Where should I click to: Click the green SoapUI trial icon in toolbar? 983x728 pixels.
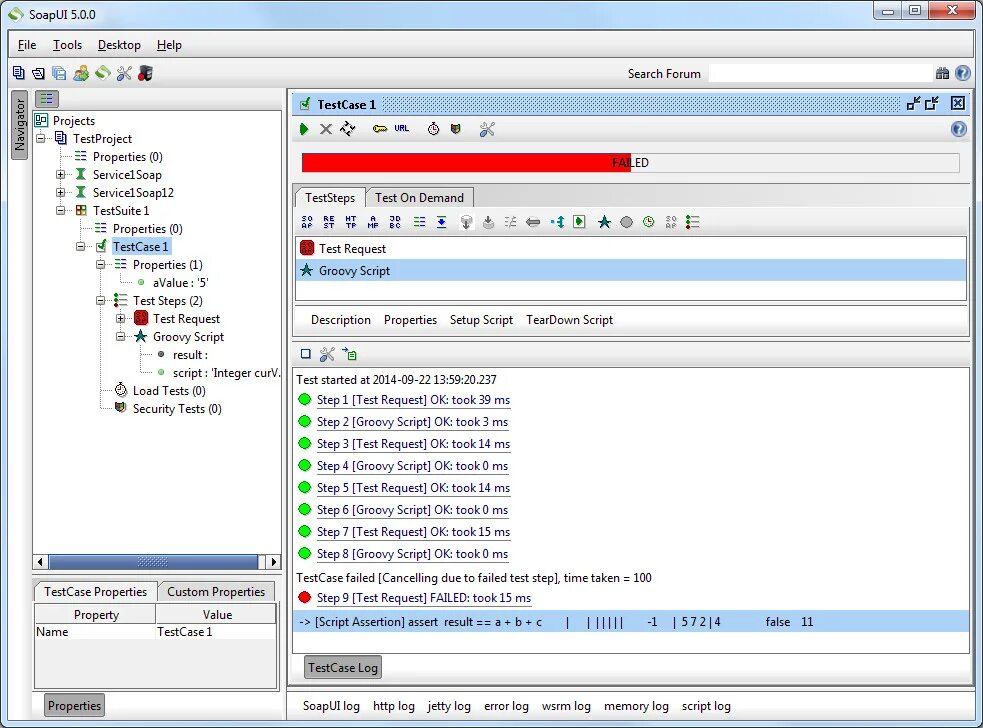(103, 73)
